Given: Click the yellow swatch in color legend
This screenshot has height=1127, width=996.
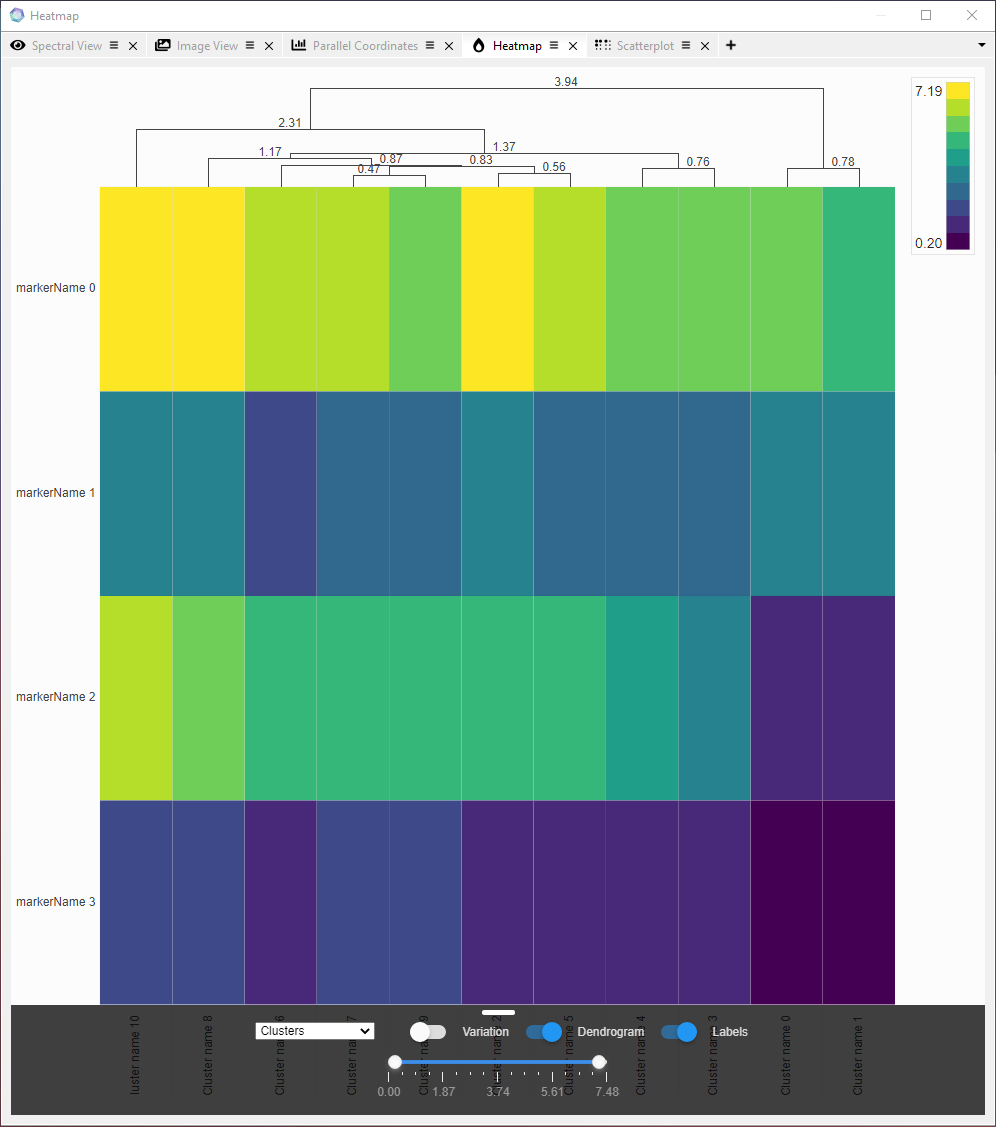Looking at the screenshot, I should click(958, 91).
